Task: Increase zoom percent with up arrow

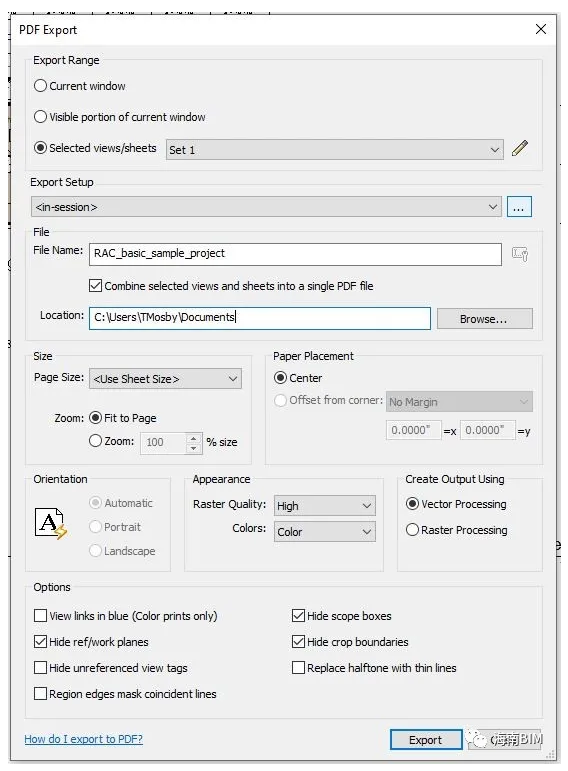Action: 194,438
